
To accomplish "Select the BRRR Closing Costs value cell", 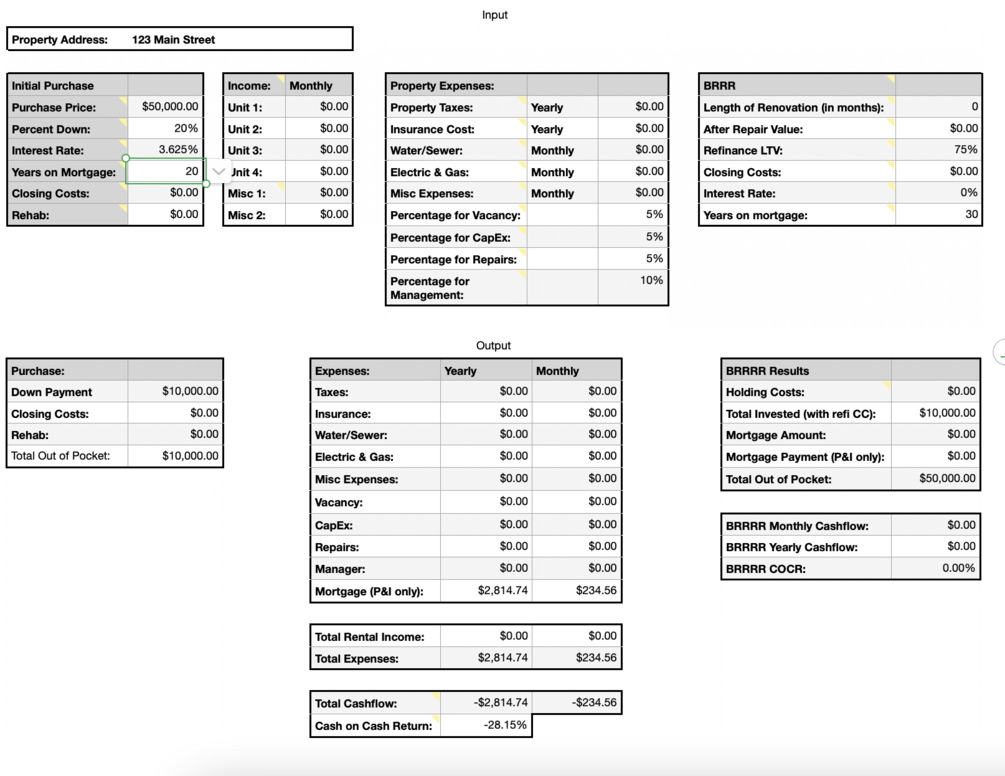I will [938, 172].
